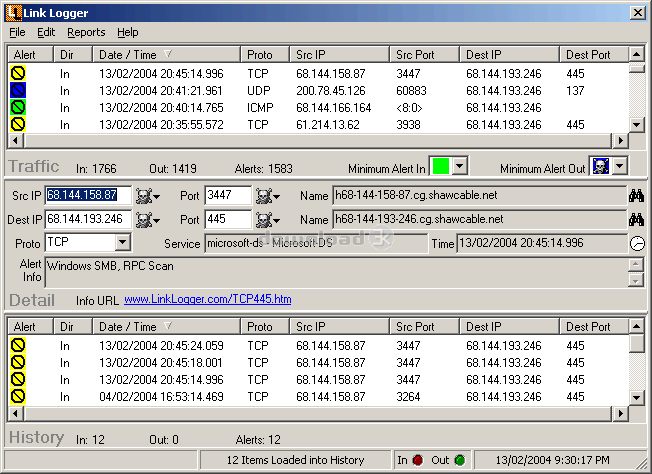Select the green alert icon on ICMP row
The height and width of the screenshot is (474, 652).
point(18,107)
